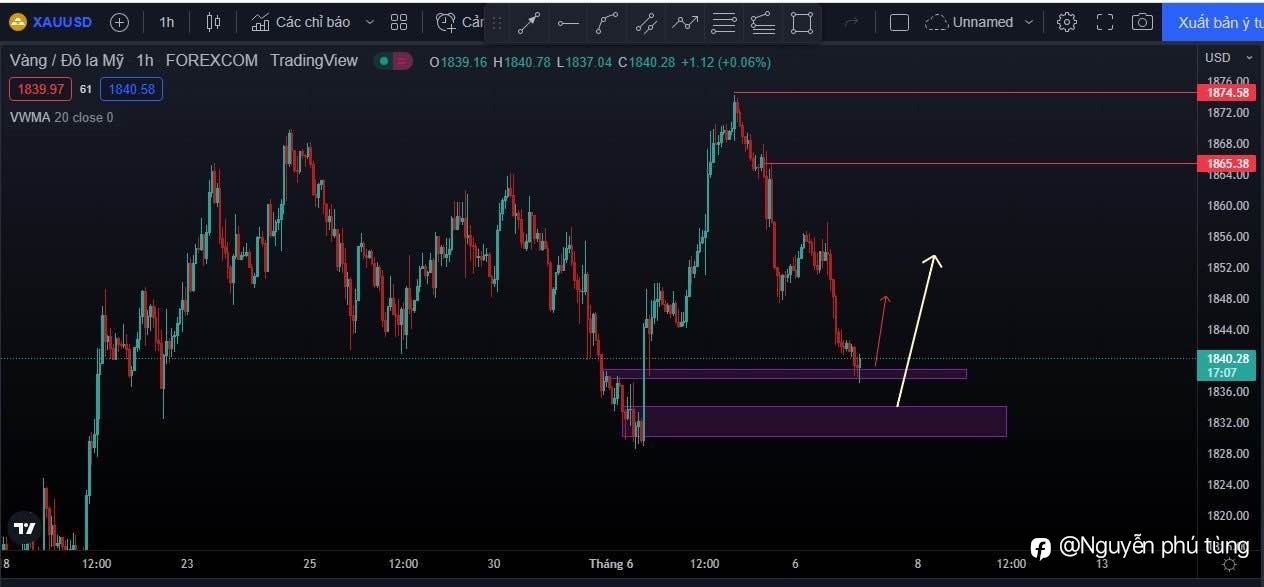Expand the chevron next to Các chỉ báo
The image size is (1264, 587).
pyautogui.click(x=370, y=22)
